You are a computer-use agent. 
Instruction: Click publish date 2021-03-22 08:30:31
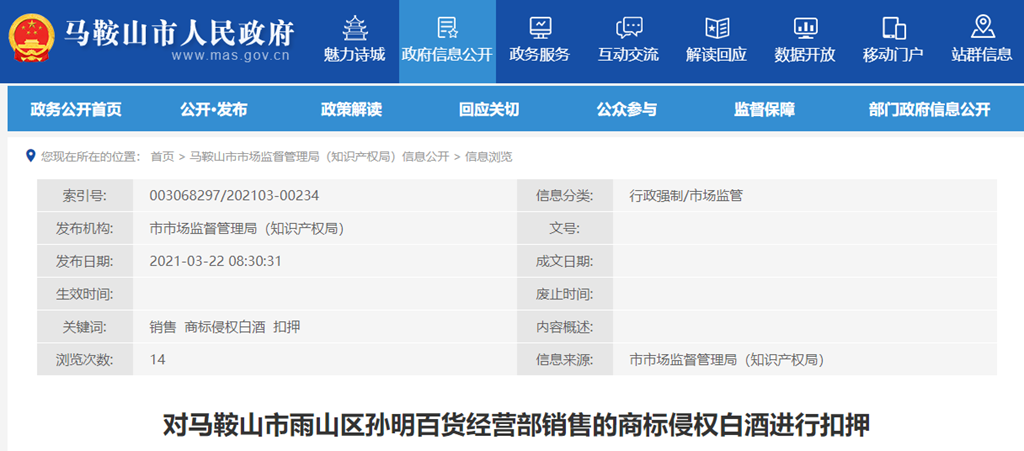pos(216,261)
